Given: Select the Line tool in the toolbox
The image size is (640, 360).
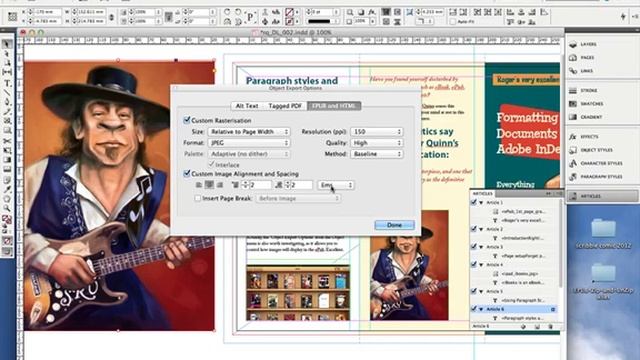Looking at the screenshot, I should click(x=7, y=93).
